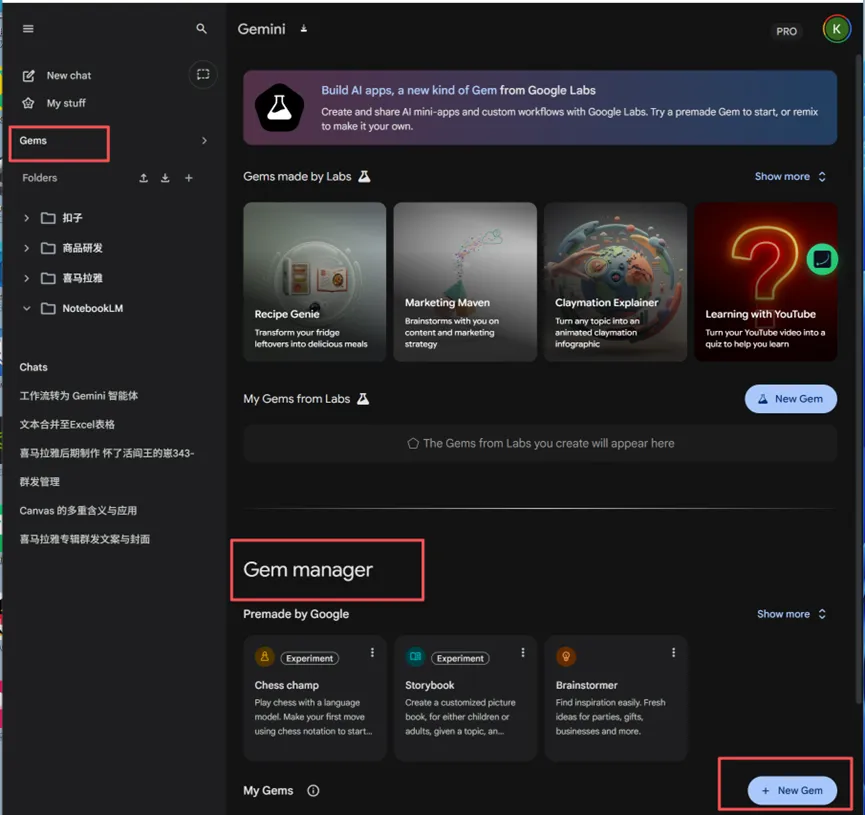The width and height of the screenshot is (865, 815).
Task: Click the flask icon in Labs banner
Action: click(x=279, y=108)
